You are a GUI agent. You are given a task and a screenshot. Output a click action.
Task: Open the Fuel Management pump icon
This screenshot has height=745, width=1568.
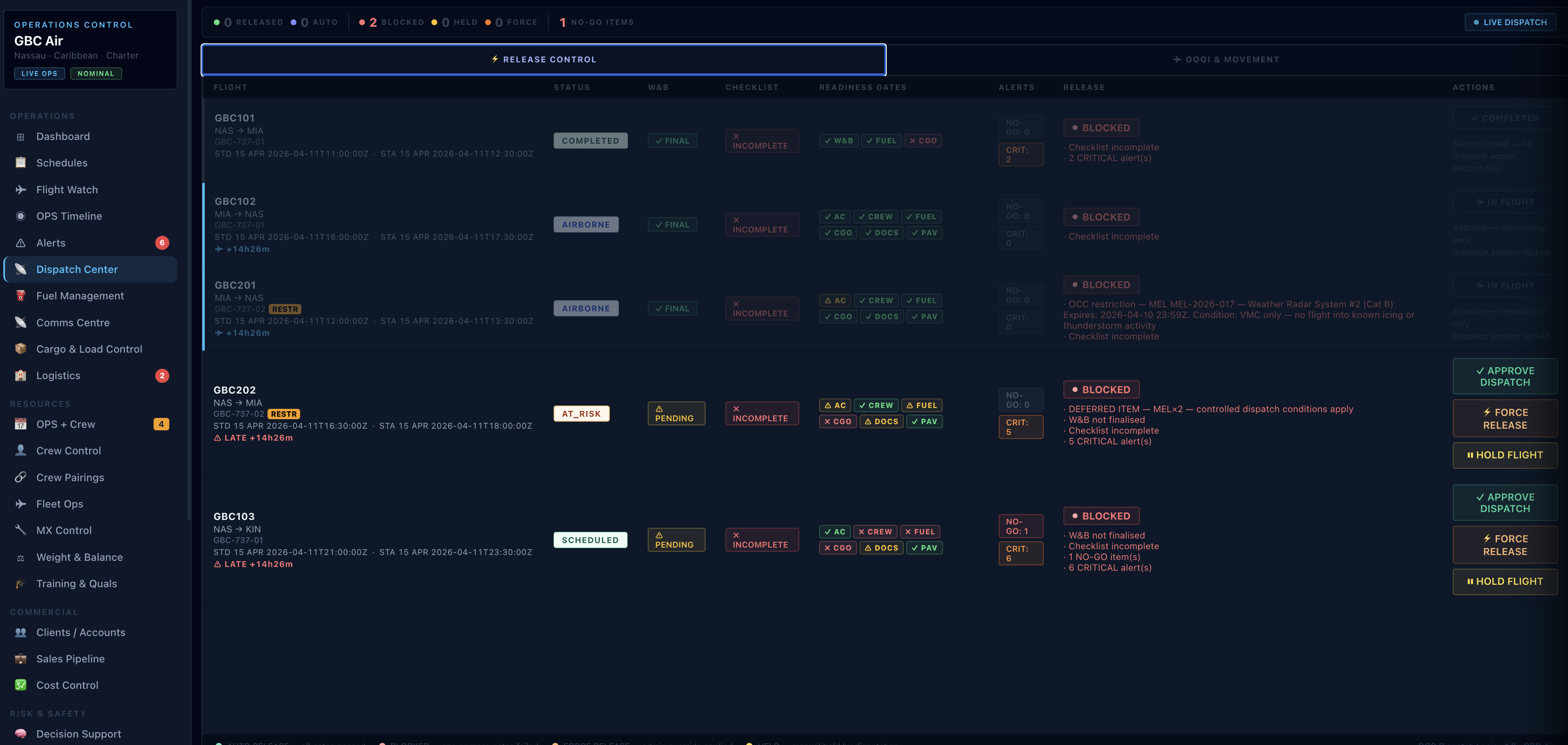tap(21, 296)
